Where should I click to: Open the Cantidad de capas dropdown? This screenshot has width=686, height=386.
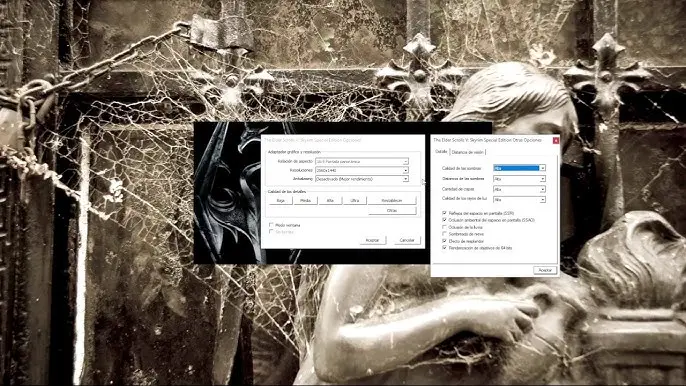tap(519, 189)
